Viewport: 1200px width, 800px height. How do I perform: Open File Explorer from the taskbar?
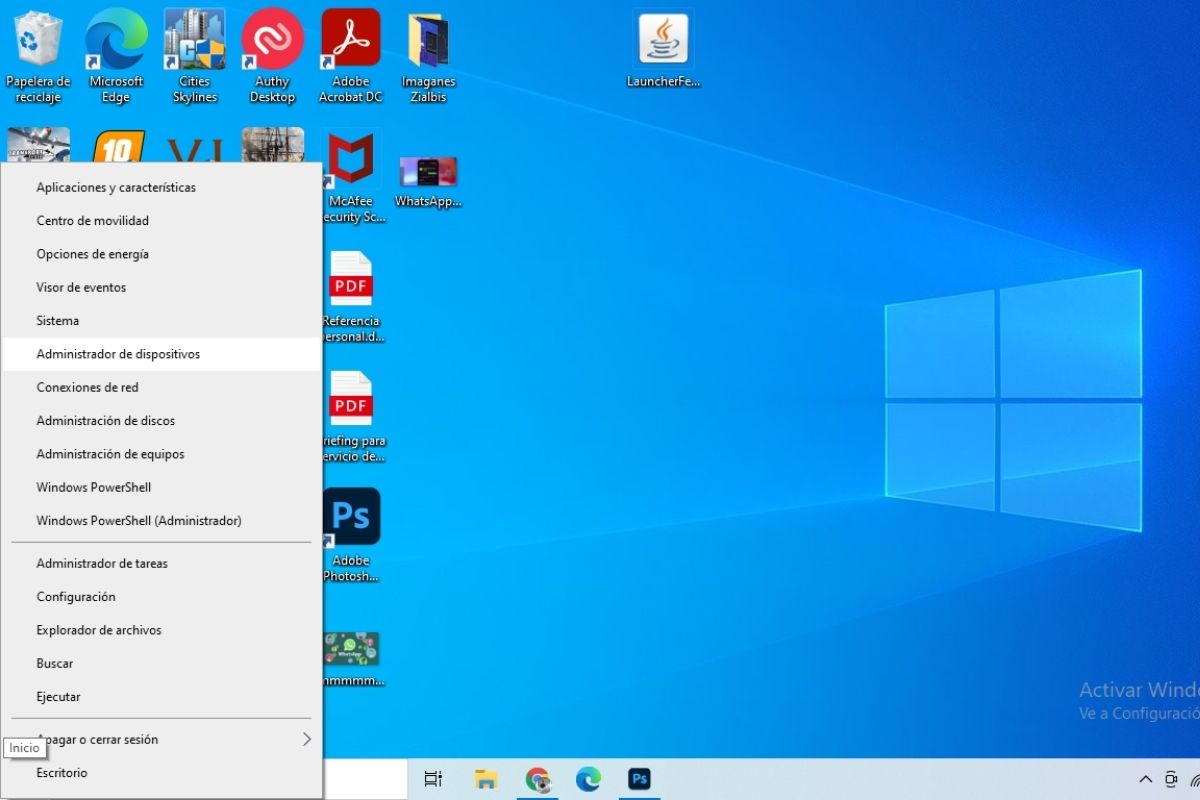pos(486,779)
